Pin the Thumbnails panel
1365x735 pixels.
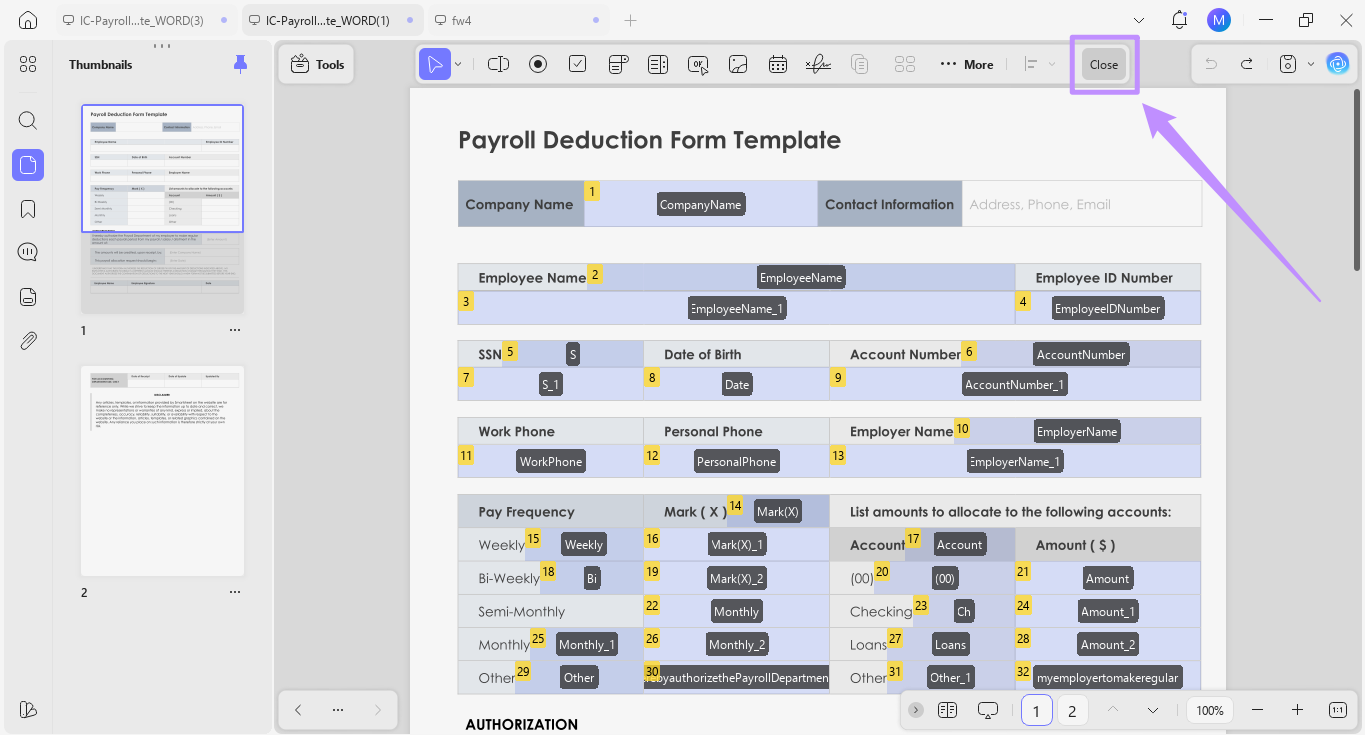tap(240, 64)
